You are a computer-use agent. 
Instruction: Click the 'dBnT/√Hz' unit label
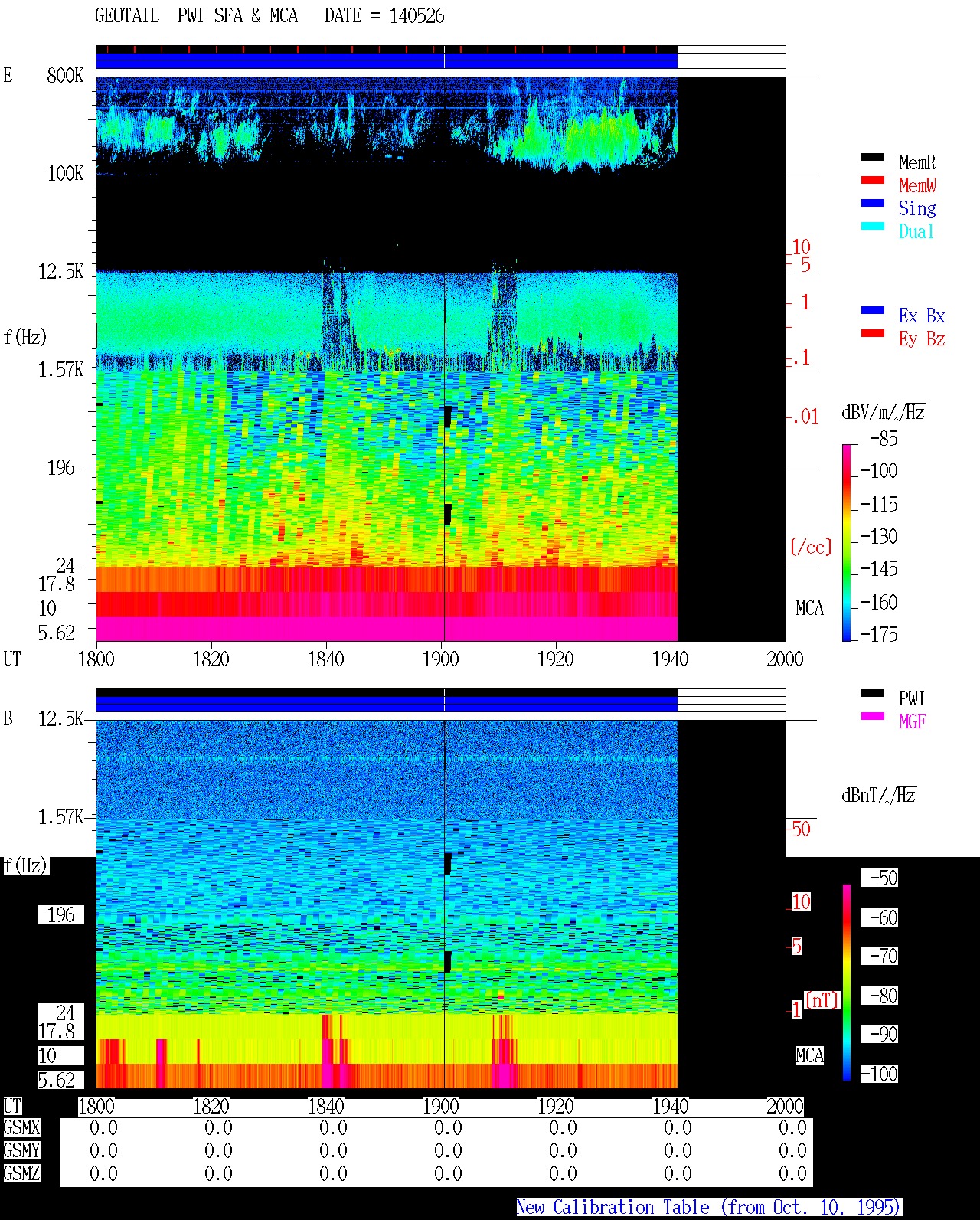[879, 795]
